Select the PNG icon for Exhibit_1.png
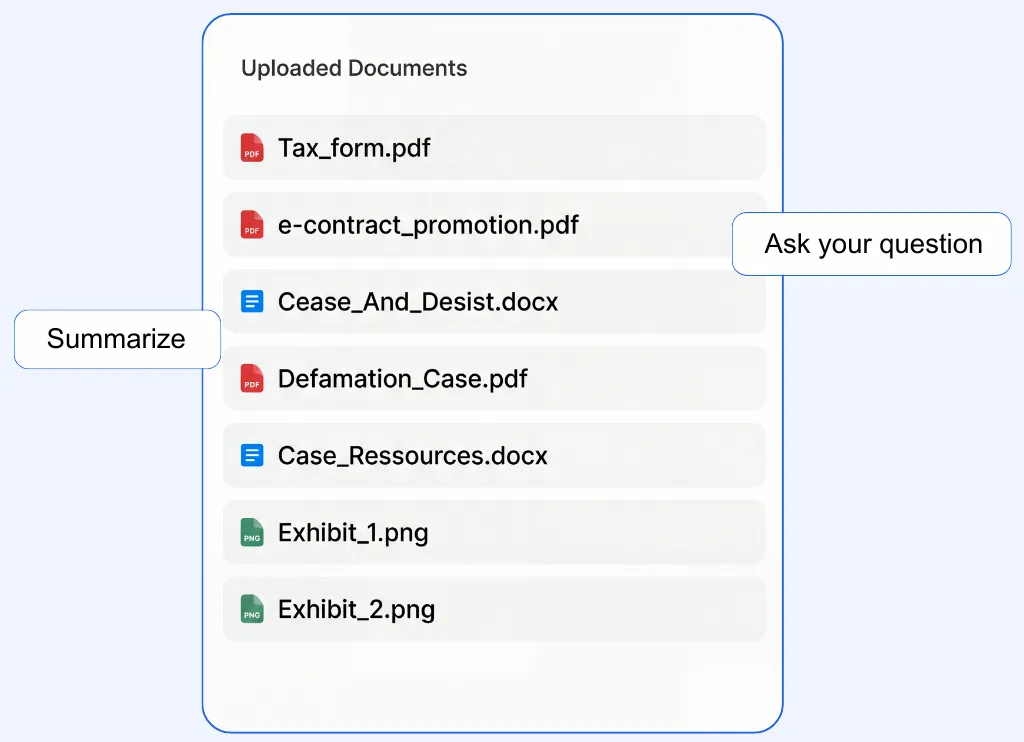 (251, 532)
